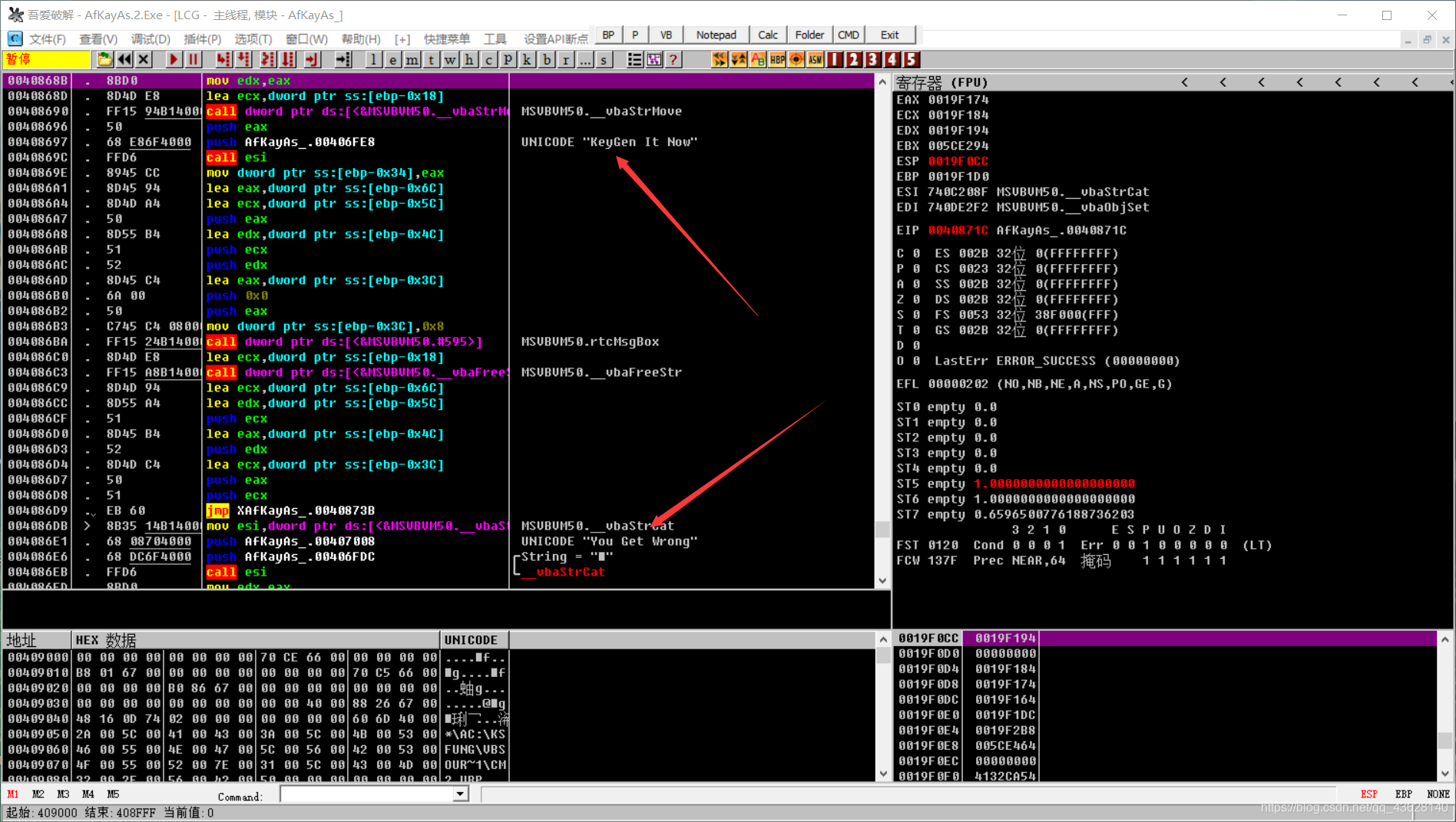
Task: Click the 寄存器 (FPU) registers header
Action: 941,82
